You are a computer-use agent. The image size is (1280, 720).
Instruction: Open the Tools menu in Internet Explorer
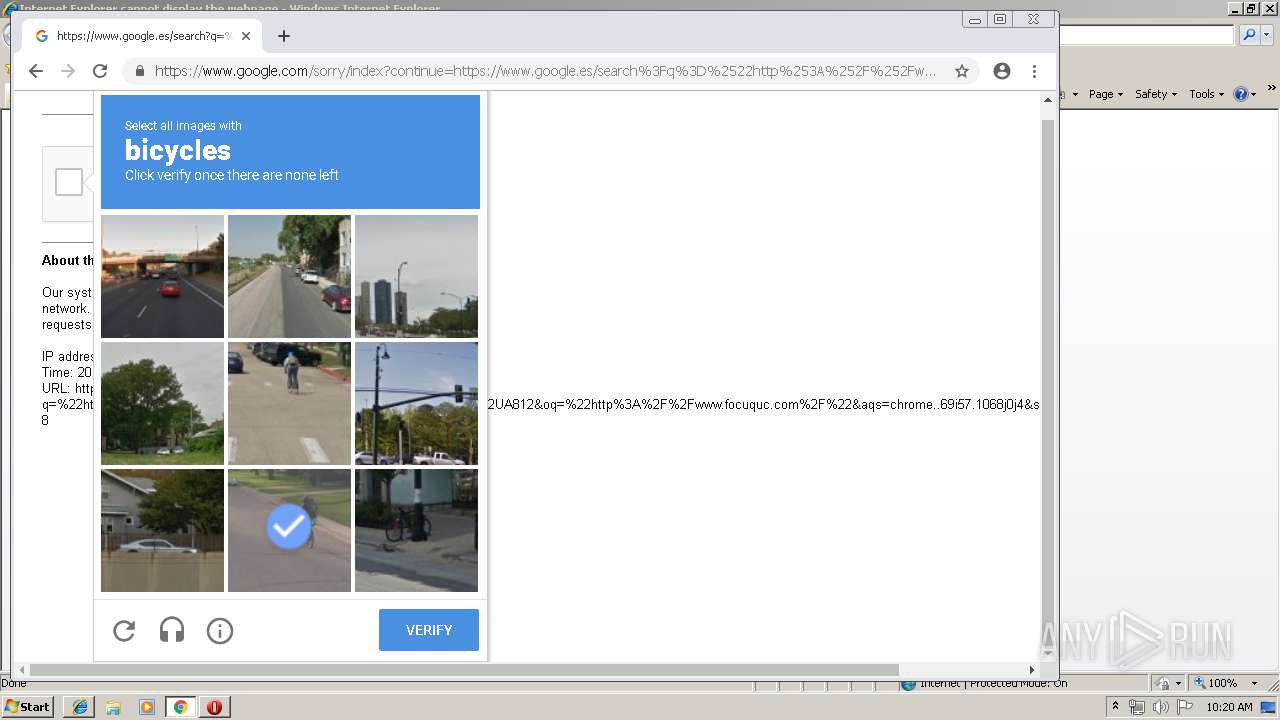1206,94
